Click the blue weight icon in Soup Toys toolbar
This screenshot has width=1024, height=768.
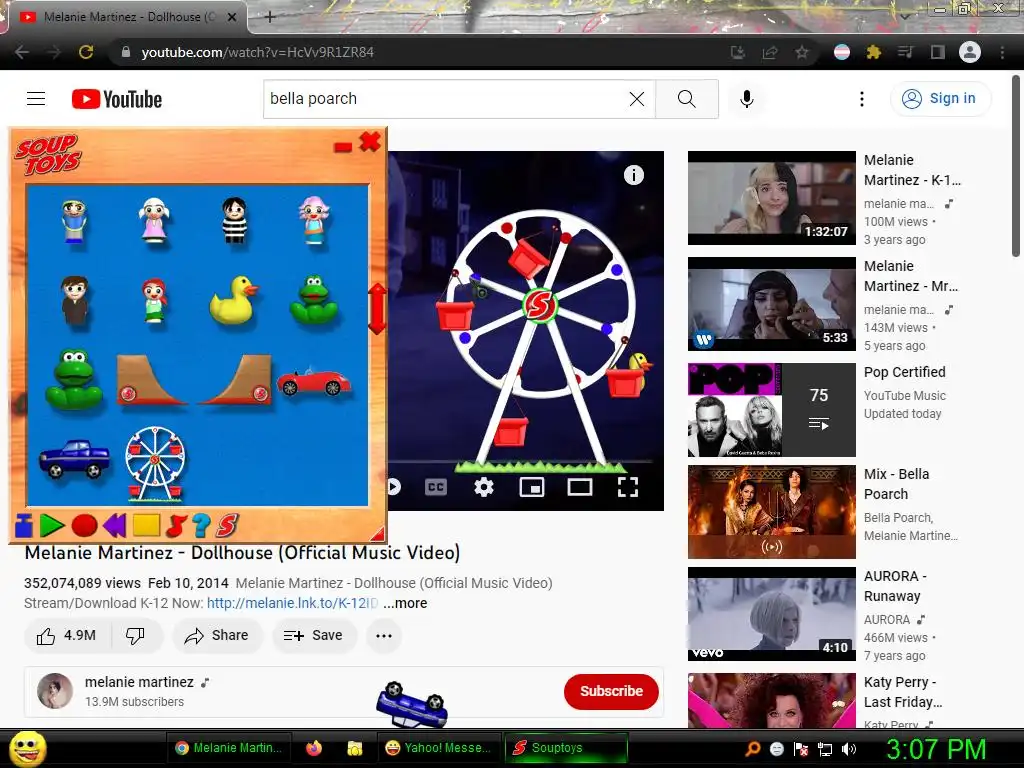[24, 525]
